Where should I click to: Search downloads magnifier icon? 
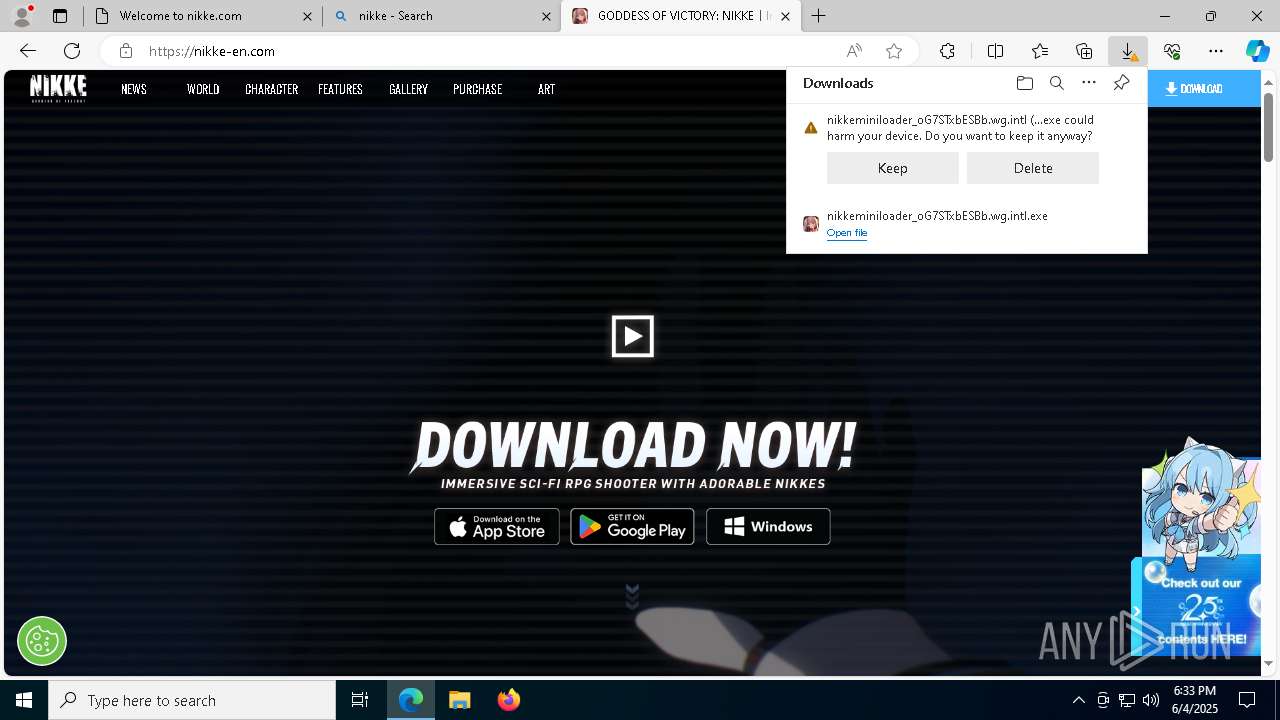coord(1057,83)
